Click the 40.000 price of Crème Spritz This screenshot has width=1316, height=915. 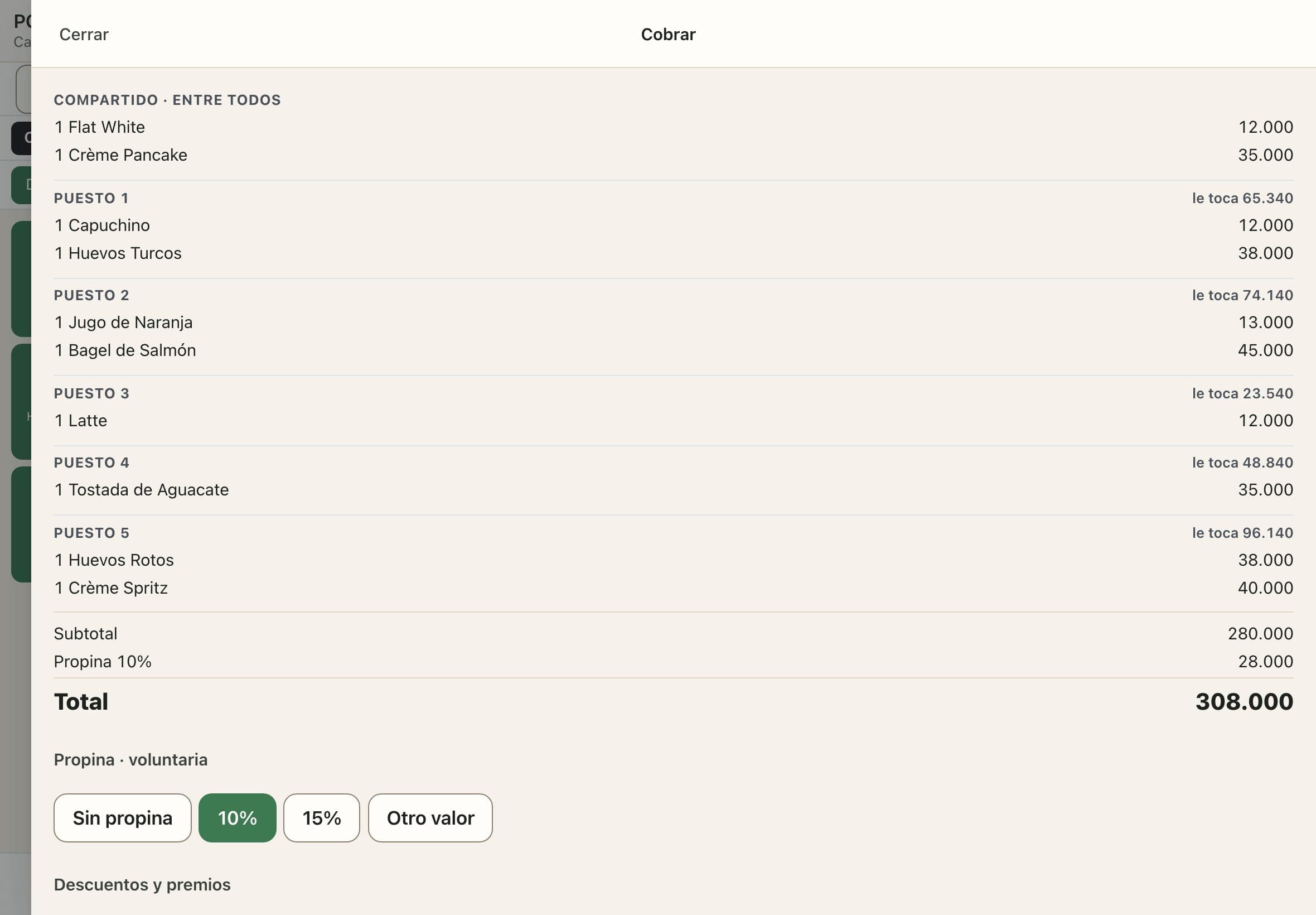point(1265,587)
